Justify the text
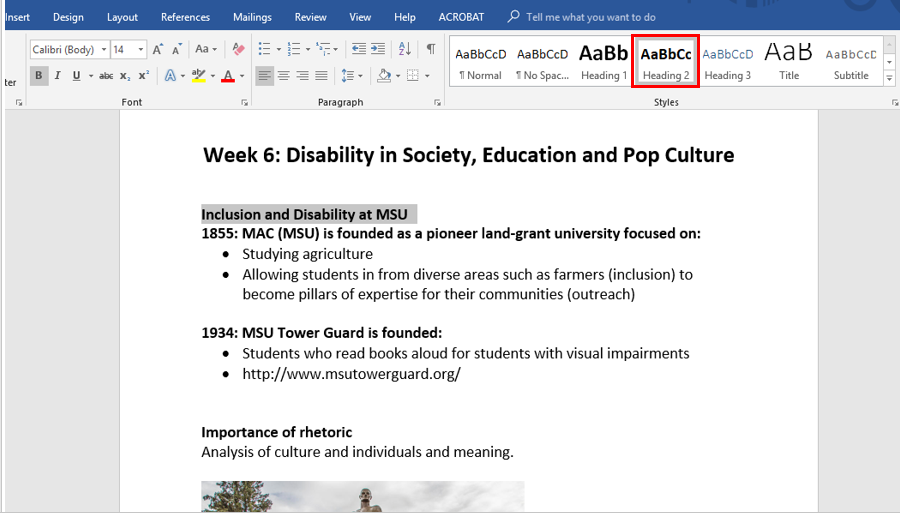The image size is (900, 513). tap(321, 75)
